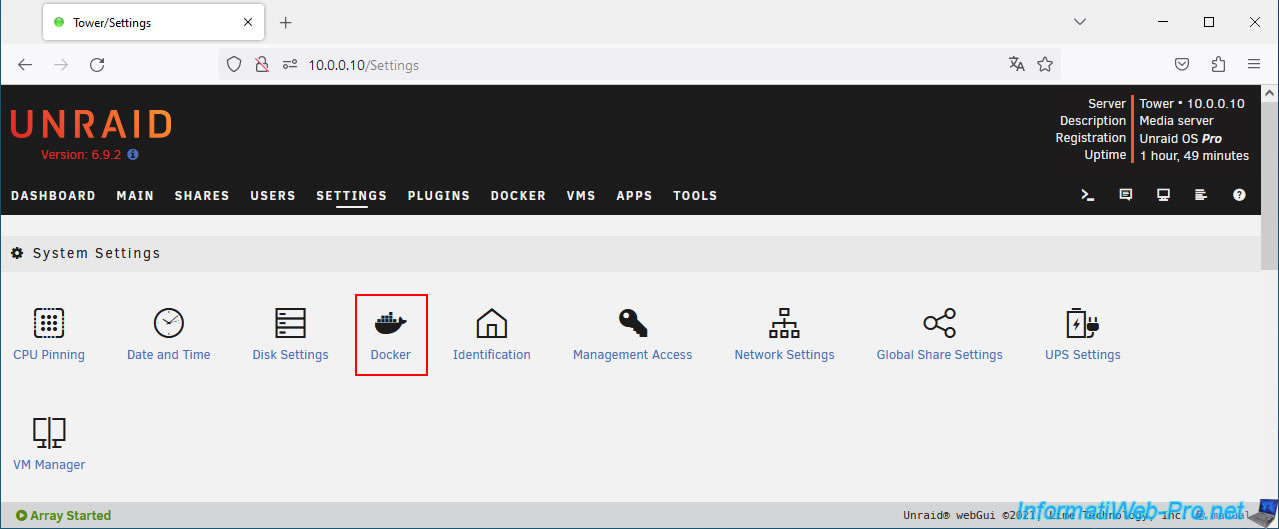Go to the PLUGINS menu
The height and width of the screenshot is (529, 1279).
coord(439,196)
